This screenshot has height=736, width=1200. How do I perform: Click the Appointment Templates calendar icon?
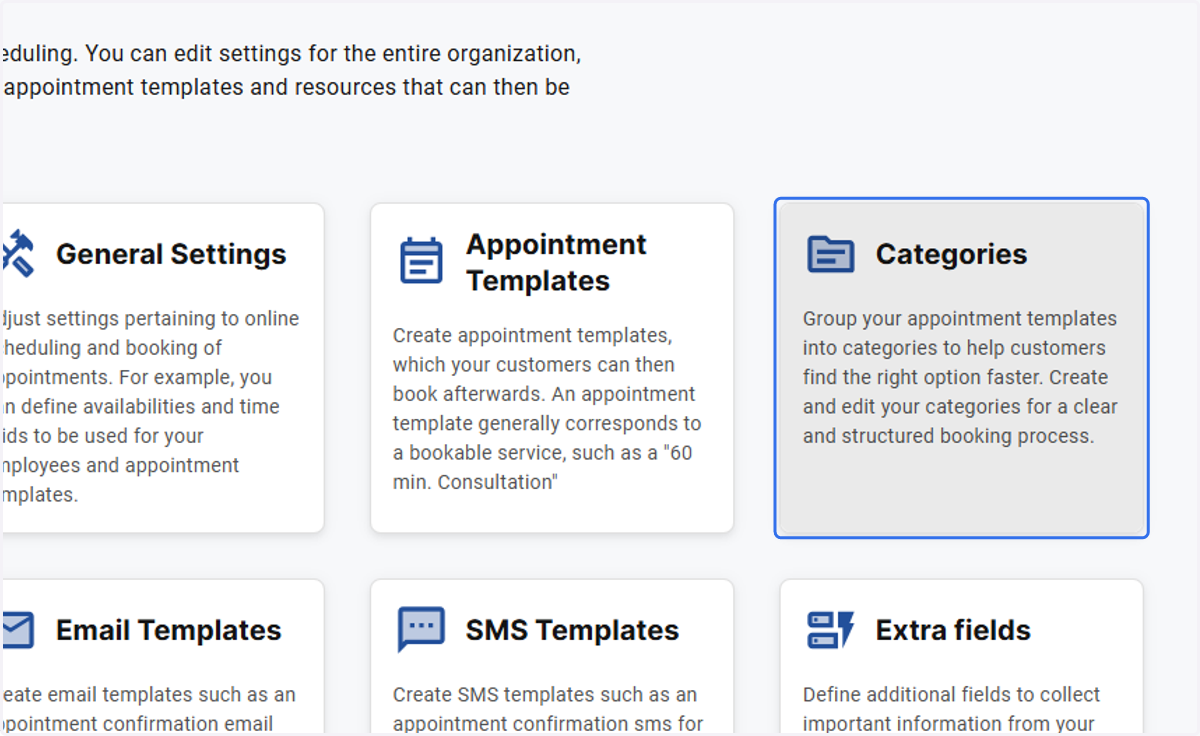pos(421,261)
